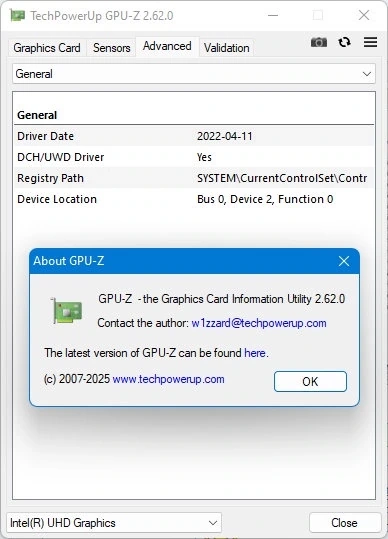Screen dimensions: 388x539
Task: Close the About GPU-Z dialog with X
Action: 344,261
